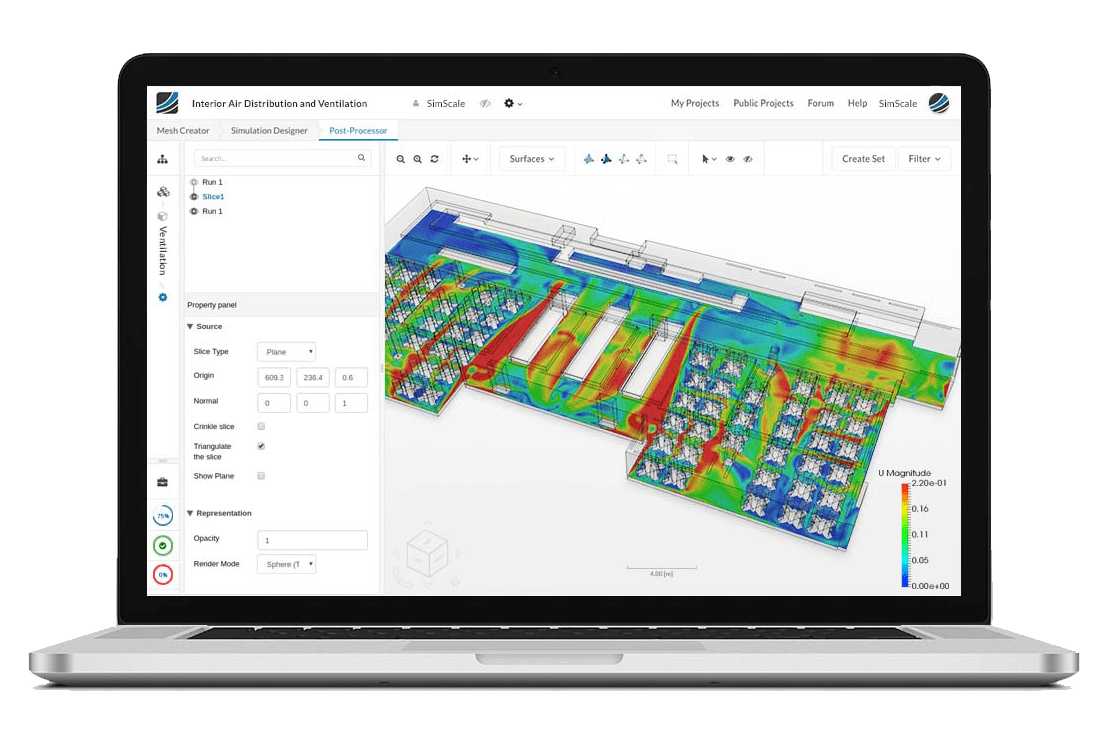This screenshot has width=1104, height=750.
Task: Click the Opacity input field
Action: click(312, 540)
